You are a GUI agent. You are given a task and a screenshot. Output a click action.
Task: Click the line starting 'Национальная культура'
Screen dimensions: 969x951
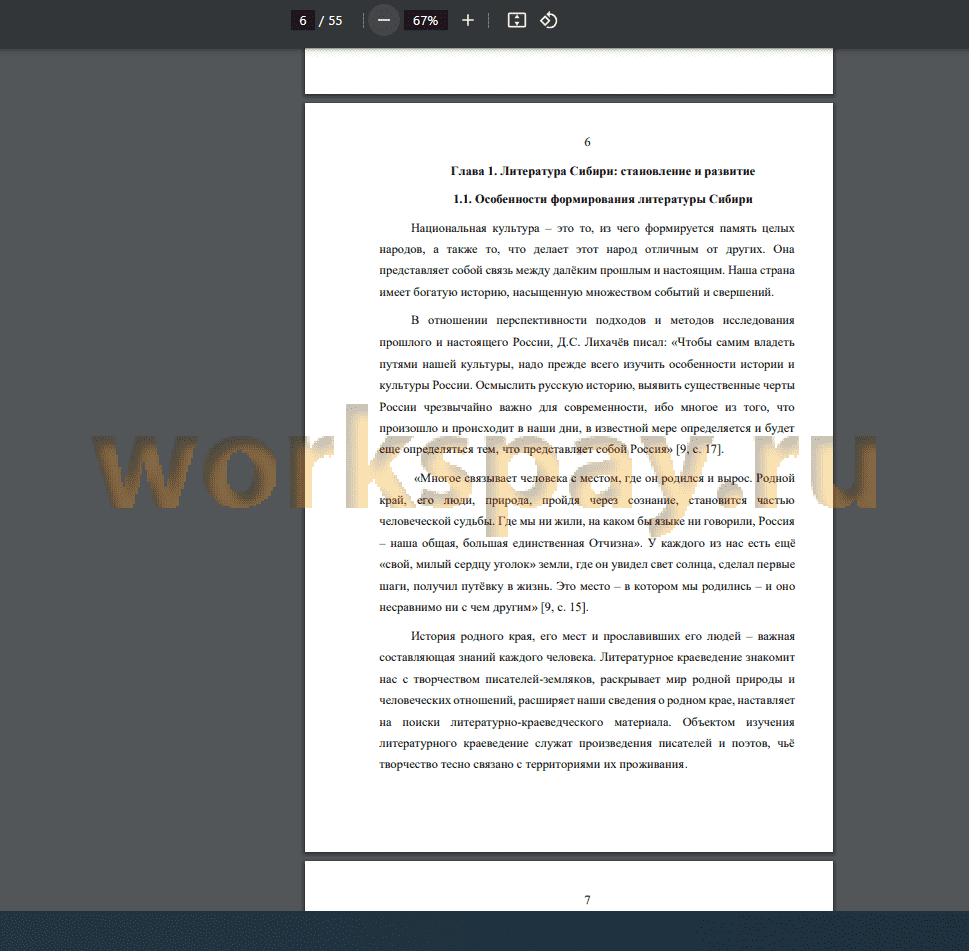pyautogui.click(x=603, y=228)
